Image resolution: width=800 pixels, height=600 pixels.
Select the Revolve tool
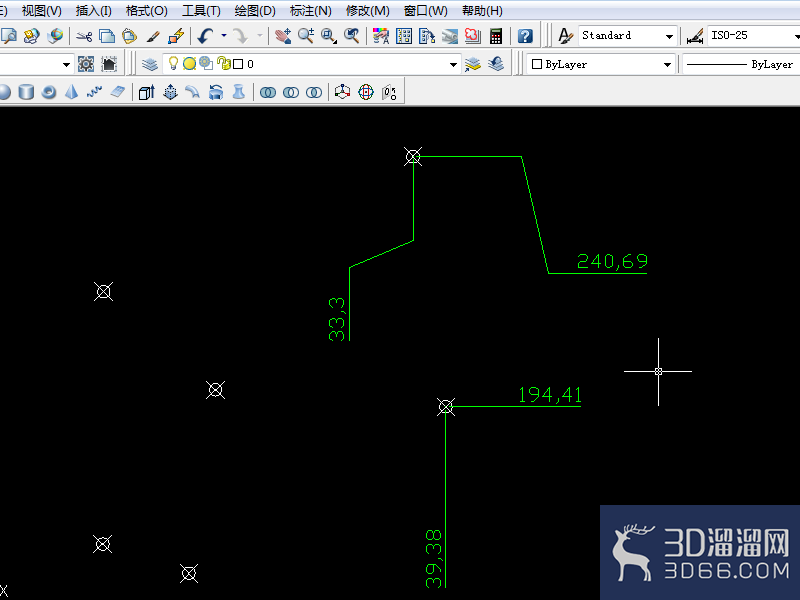[x=216, y=92]
